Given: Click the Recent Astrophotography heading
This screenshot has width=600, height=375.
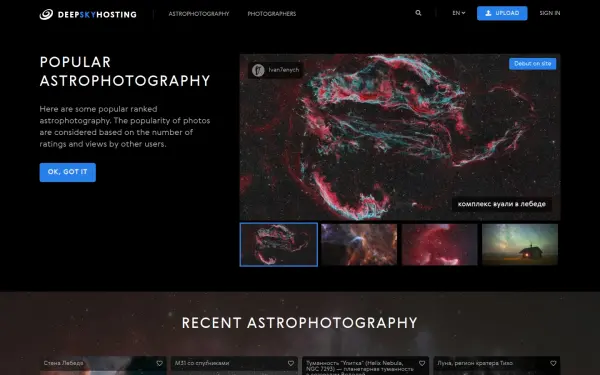Looking at the screenshot, I should pos(300,323).
